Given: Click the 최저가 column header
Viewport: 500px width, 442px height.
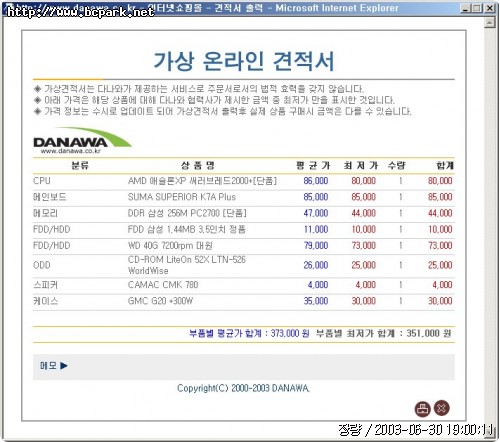Looking at the screenshot, I should pos(361,165).
